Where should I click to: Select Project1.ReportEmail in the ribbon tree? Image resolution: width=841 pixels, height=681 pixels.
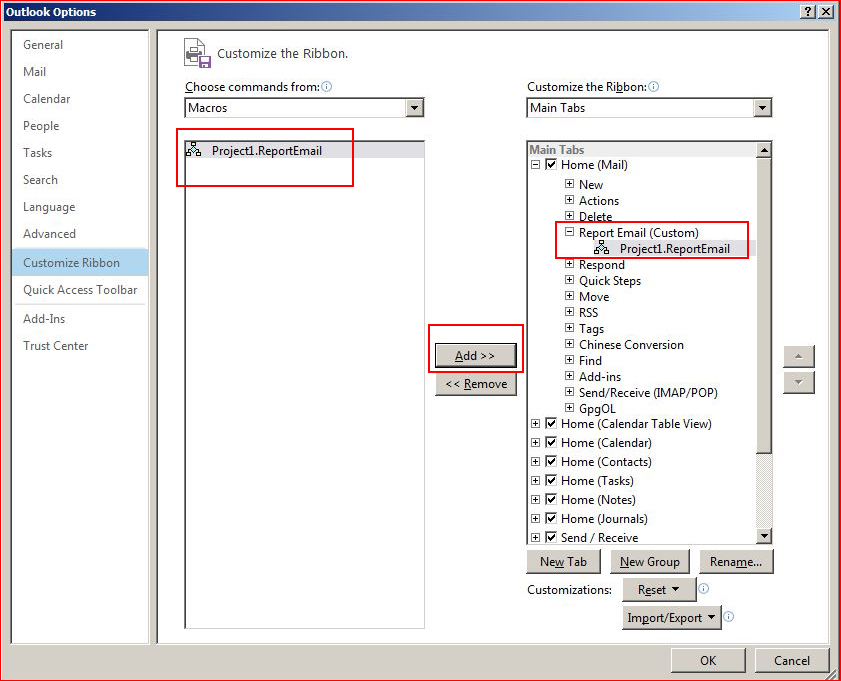[674, 248]
